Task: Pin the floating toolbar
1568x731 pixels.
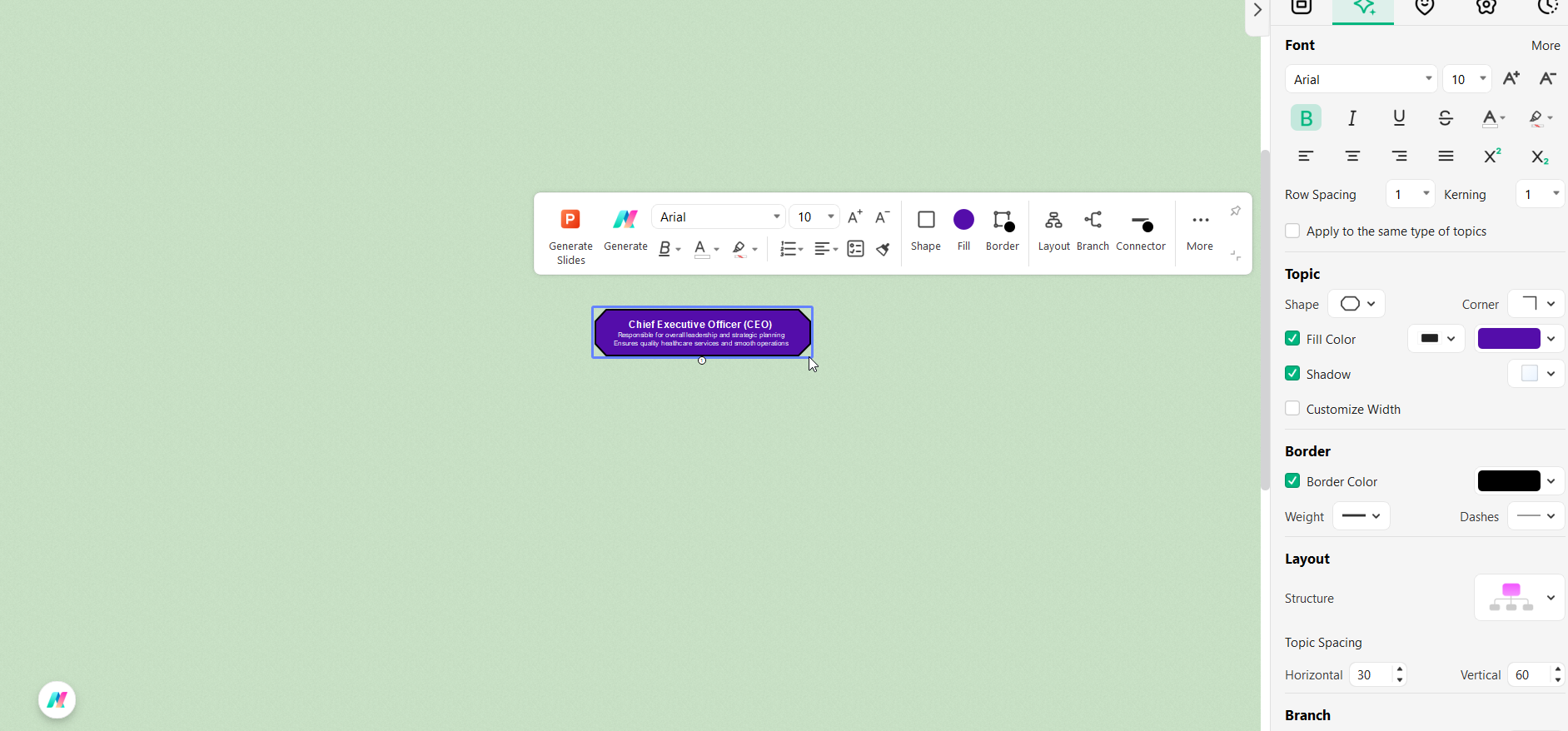Action: [1236, 211]
